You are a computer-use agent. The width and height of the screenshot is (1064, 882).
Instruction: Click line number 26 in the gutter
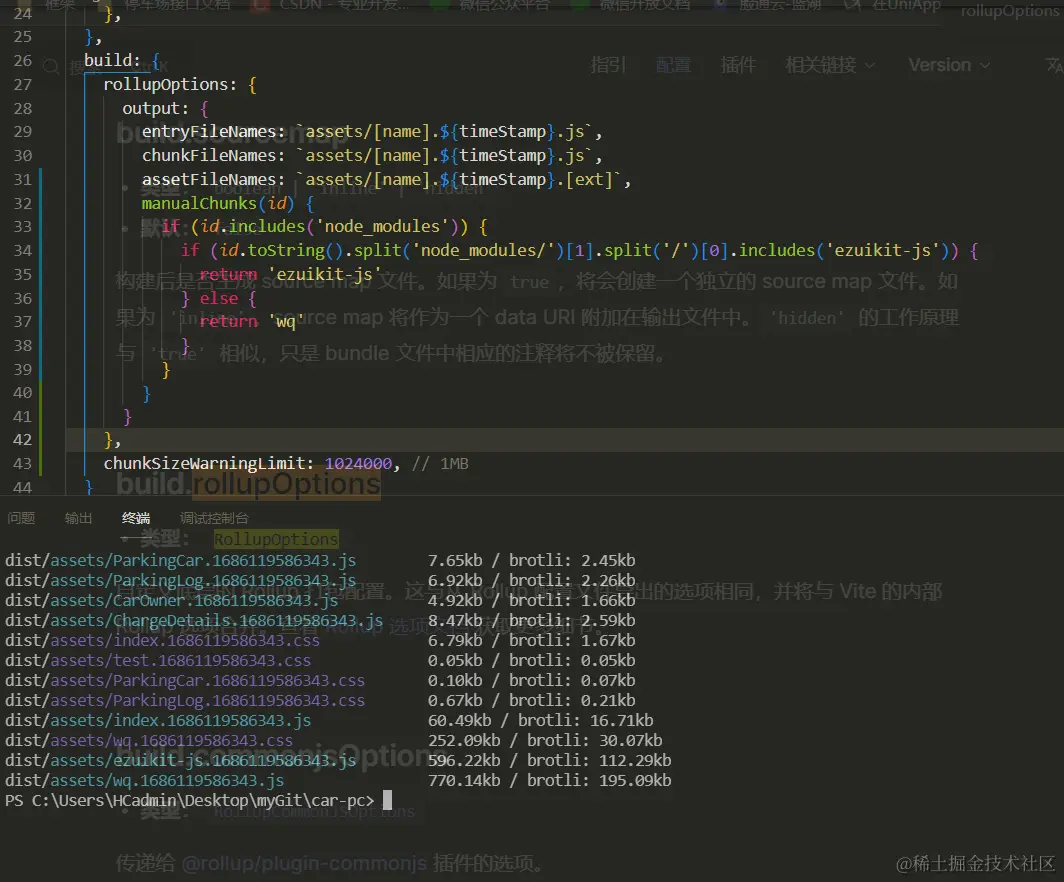point(22,60)
